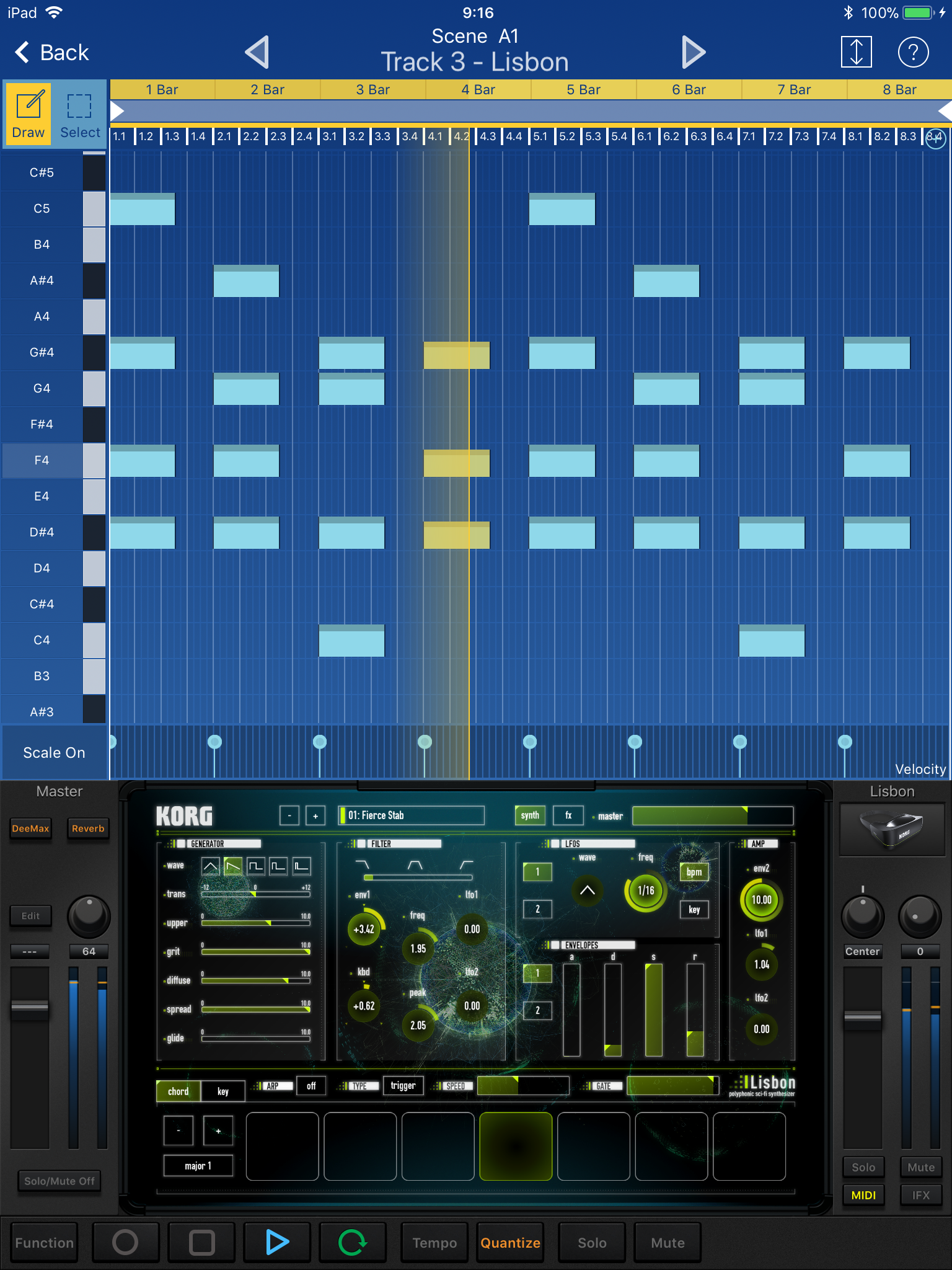Toggle the Lisbon track Solo button
The height and width of the screenshot is (1270, 952).
(863, 1167)
